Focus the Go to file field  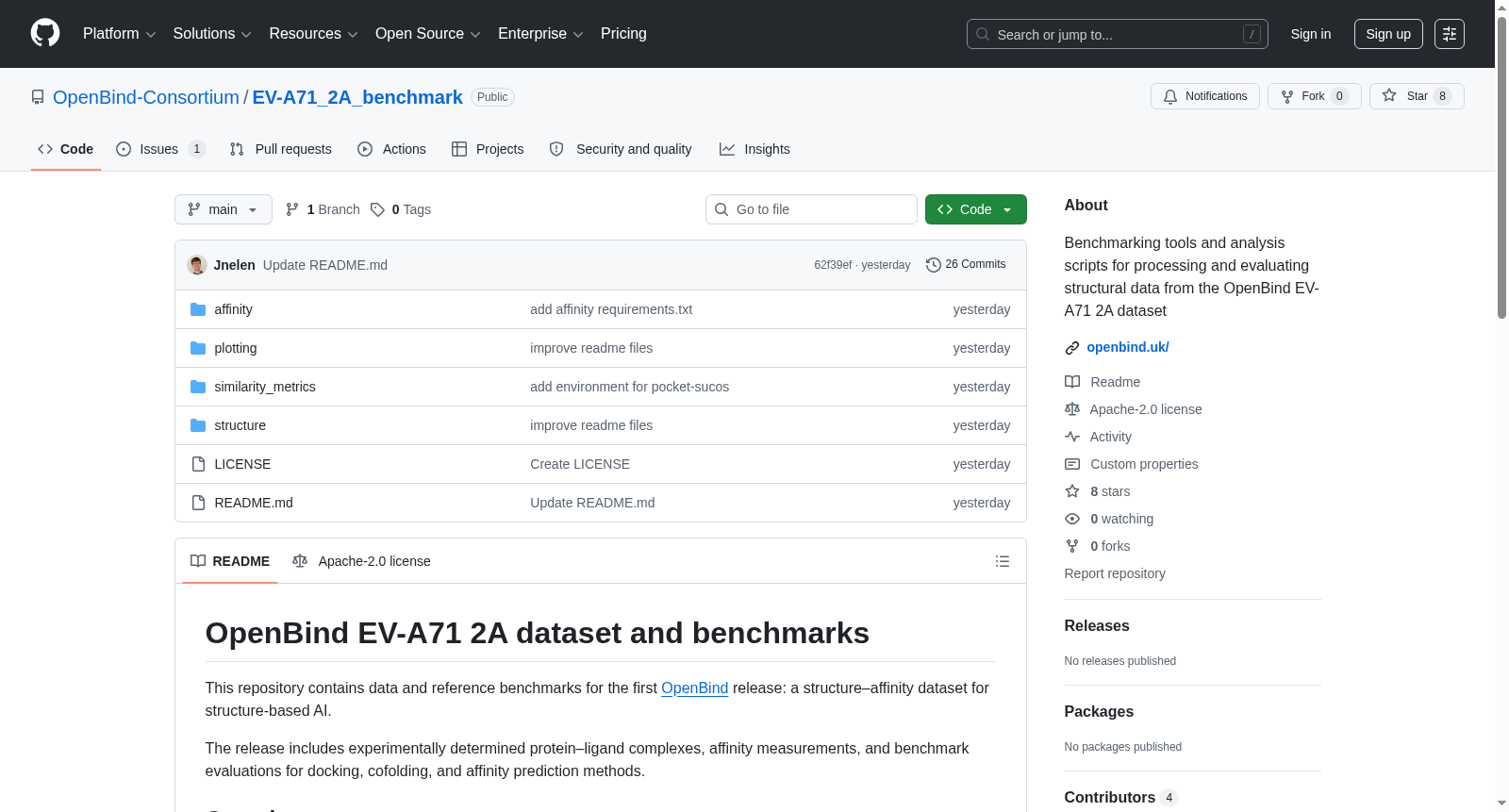coord(811,209)
